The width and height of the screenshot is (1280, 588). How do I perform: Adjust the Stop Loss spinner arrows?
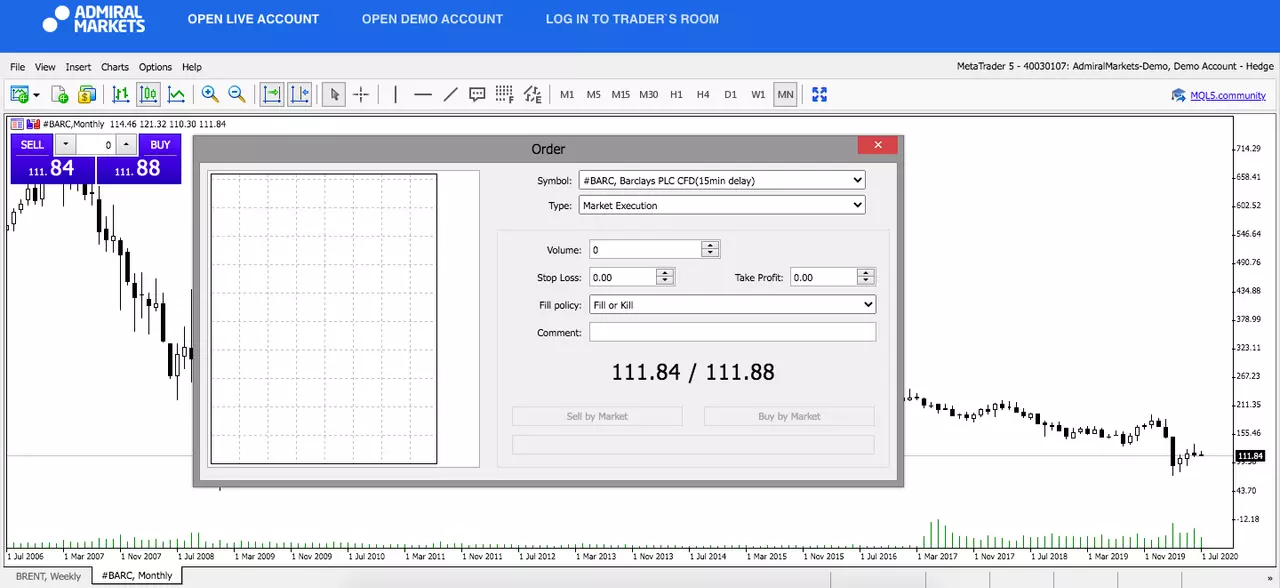coord(665,277)
